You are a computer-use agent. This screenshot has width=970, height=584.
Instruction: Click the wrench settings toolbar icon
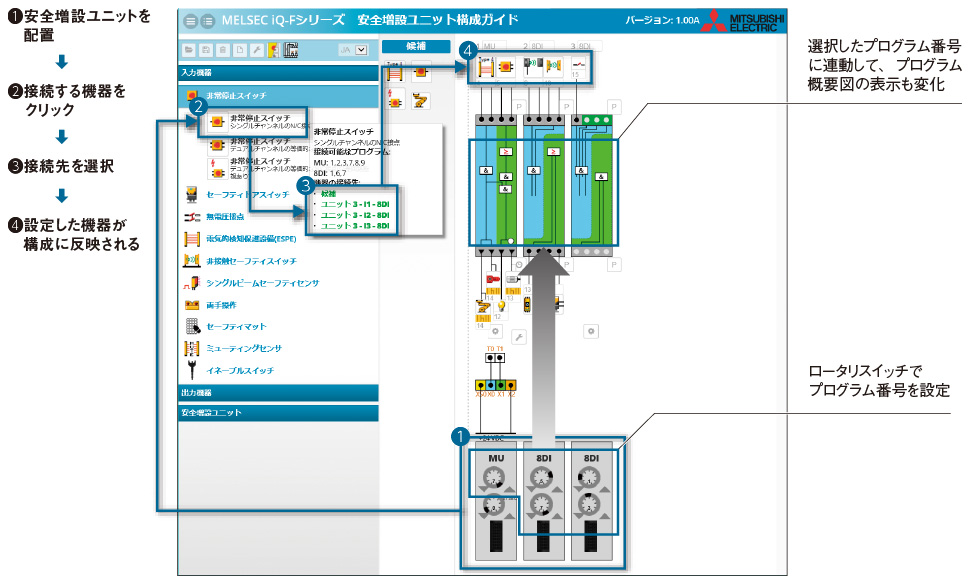256,49
